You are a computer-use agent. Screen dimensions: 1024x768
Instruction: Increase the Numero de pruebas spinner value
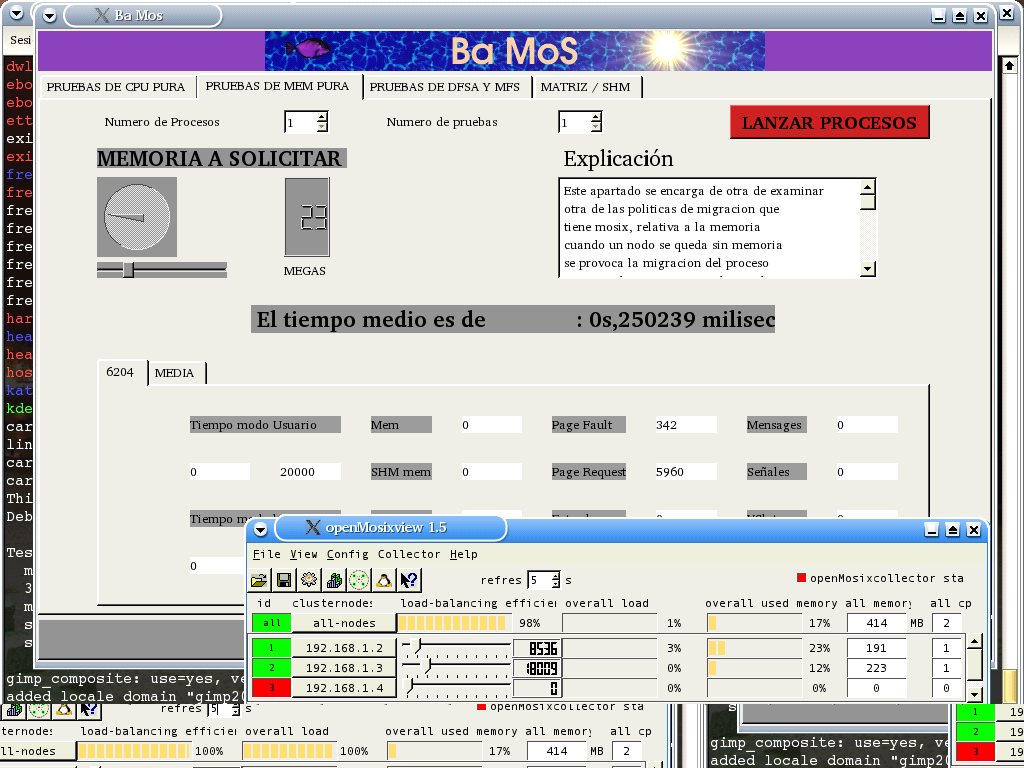596,117
